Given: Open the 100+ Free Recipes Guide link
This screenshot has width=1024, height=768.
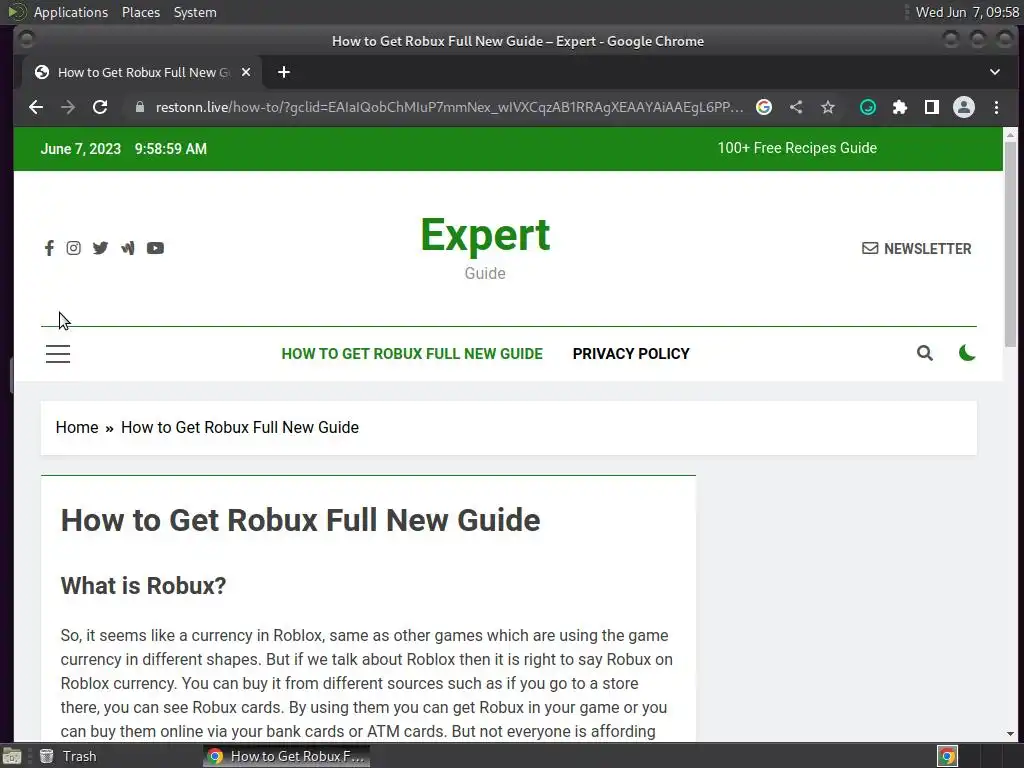Looking at the screenshot, I should click(797, 148).
